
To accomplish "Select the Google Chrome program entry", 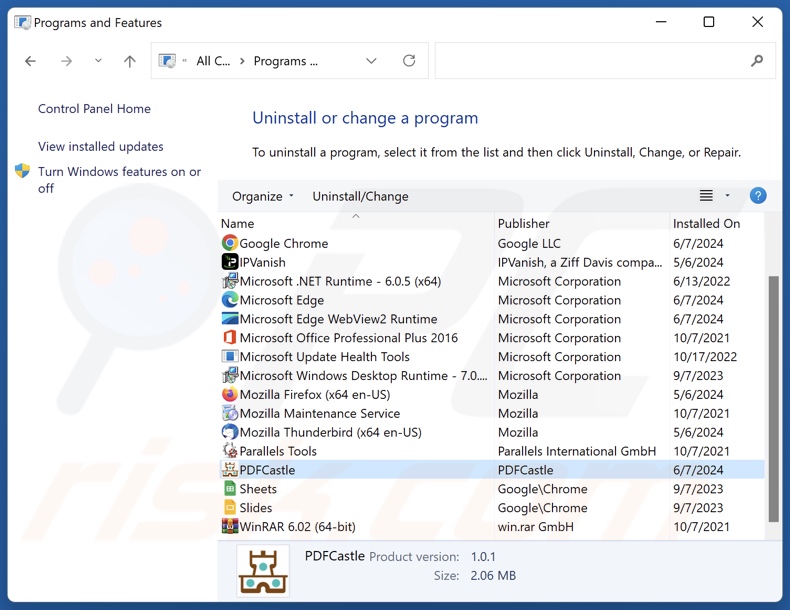I will click(x=284, y=243).
